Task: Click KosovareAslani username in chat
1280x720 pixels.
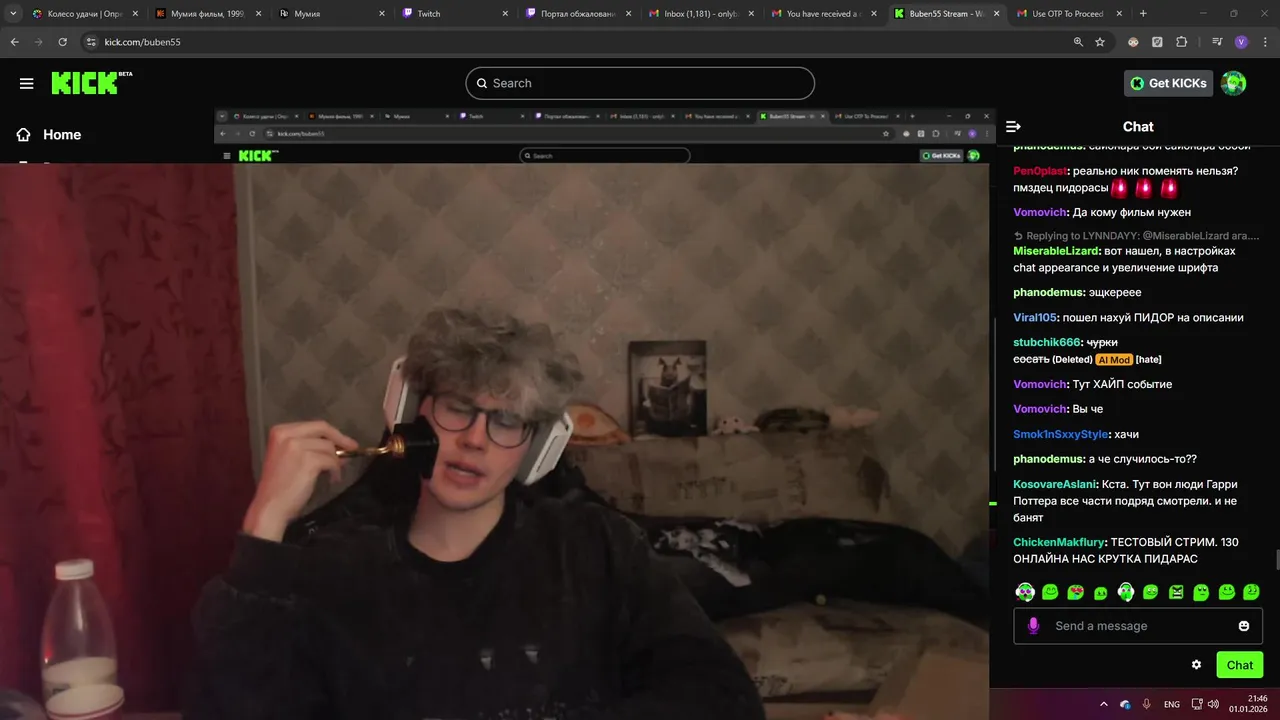Action: (1054, 484)
